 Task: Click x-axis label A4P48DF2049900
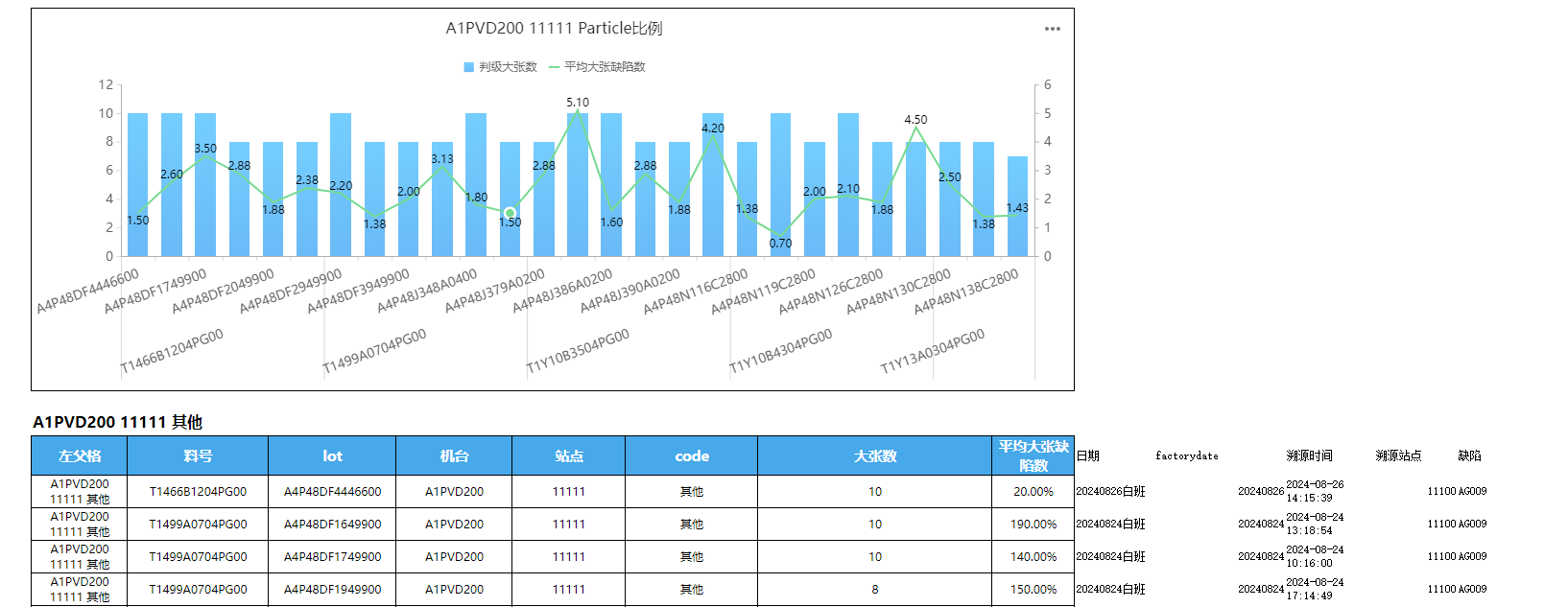[223, 292]
